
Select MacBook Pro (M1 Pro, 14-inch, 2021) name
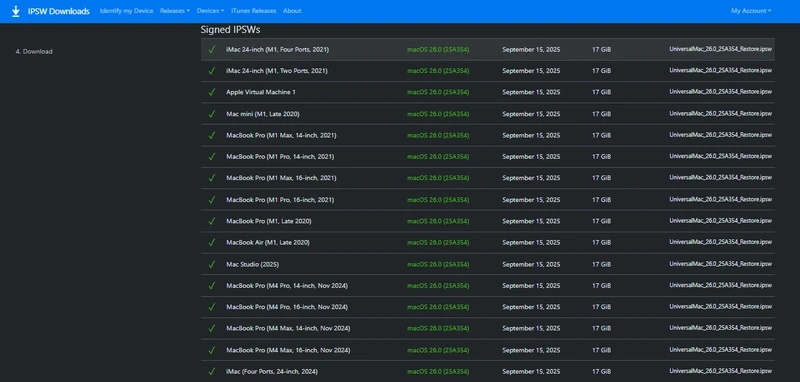click(280, 157)
